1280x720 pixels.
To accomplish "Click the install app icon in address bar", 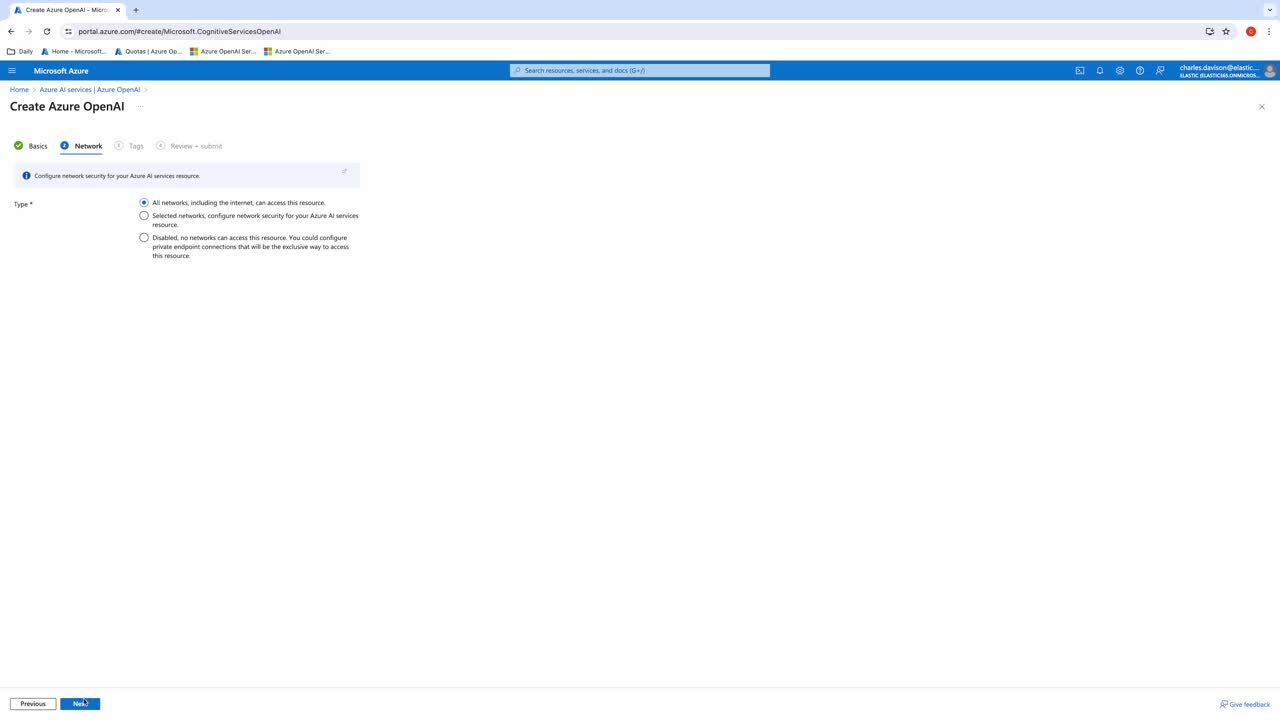I will tap(1210, 31).
